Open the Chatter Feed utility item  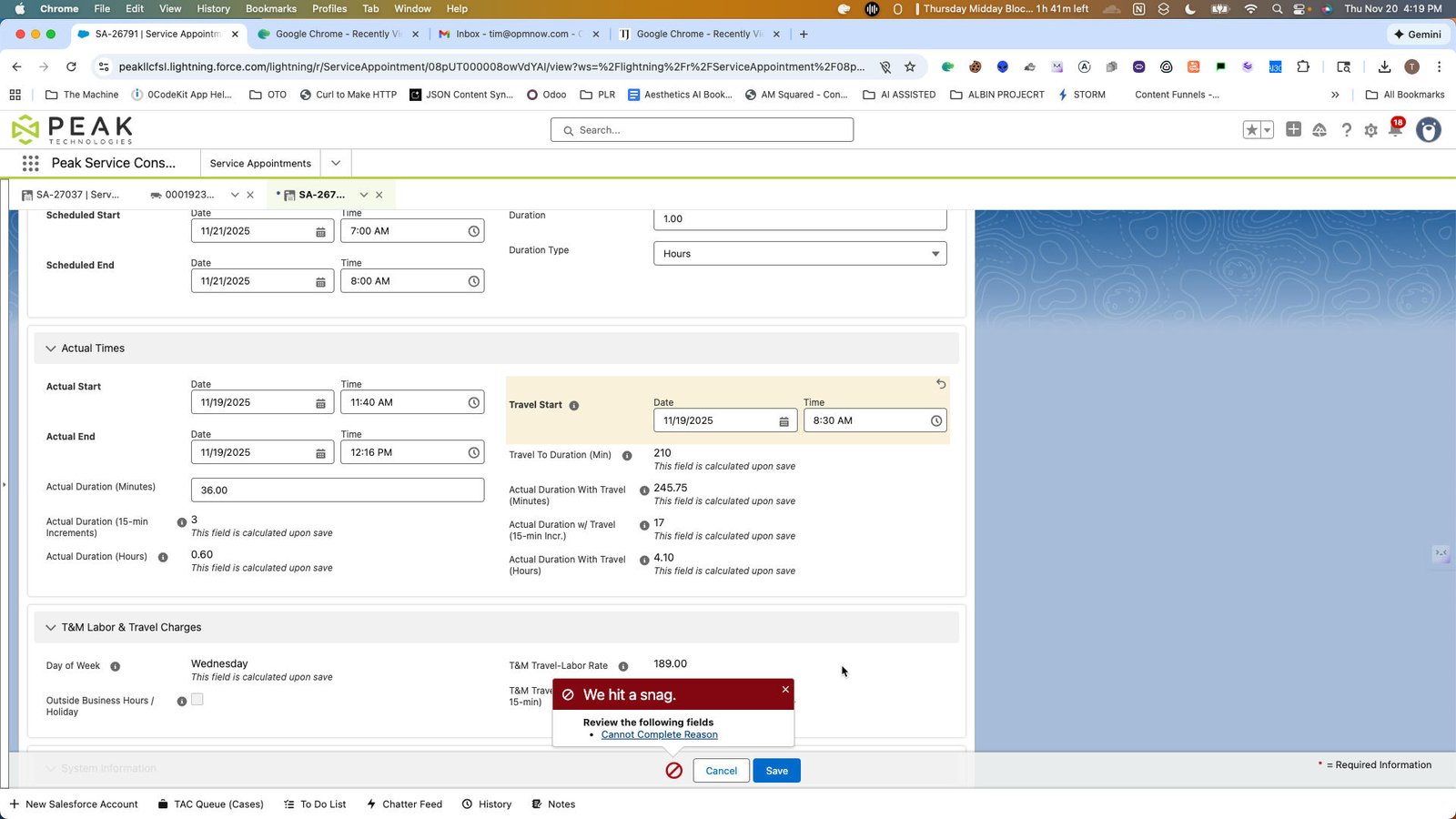click(404, 804)
